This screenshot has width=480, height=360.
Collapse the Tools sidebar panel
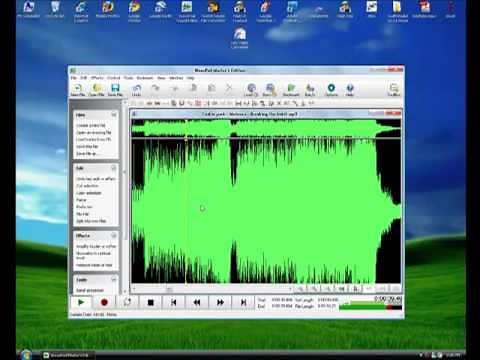click(x=113, y=279)
